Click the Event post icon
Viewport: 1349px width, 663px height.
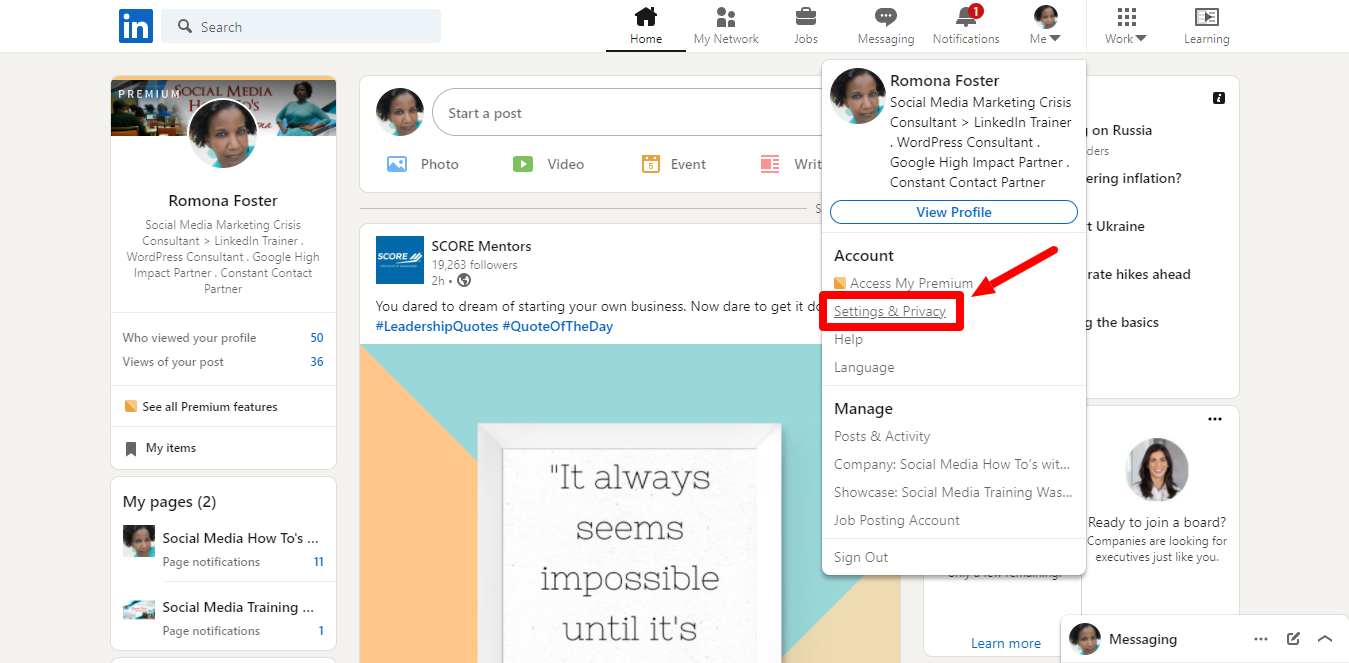point(651,164)
